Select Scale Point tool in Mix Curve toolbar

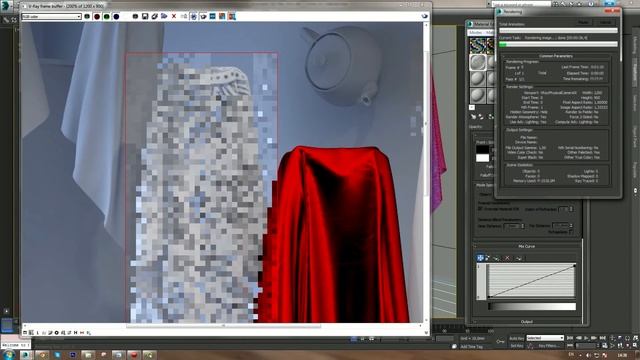click(x=489, y=258)
